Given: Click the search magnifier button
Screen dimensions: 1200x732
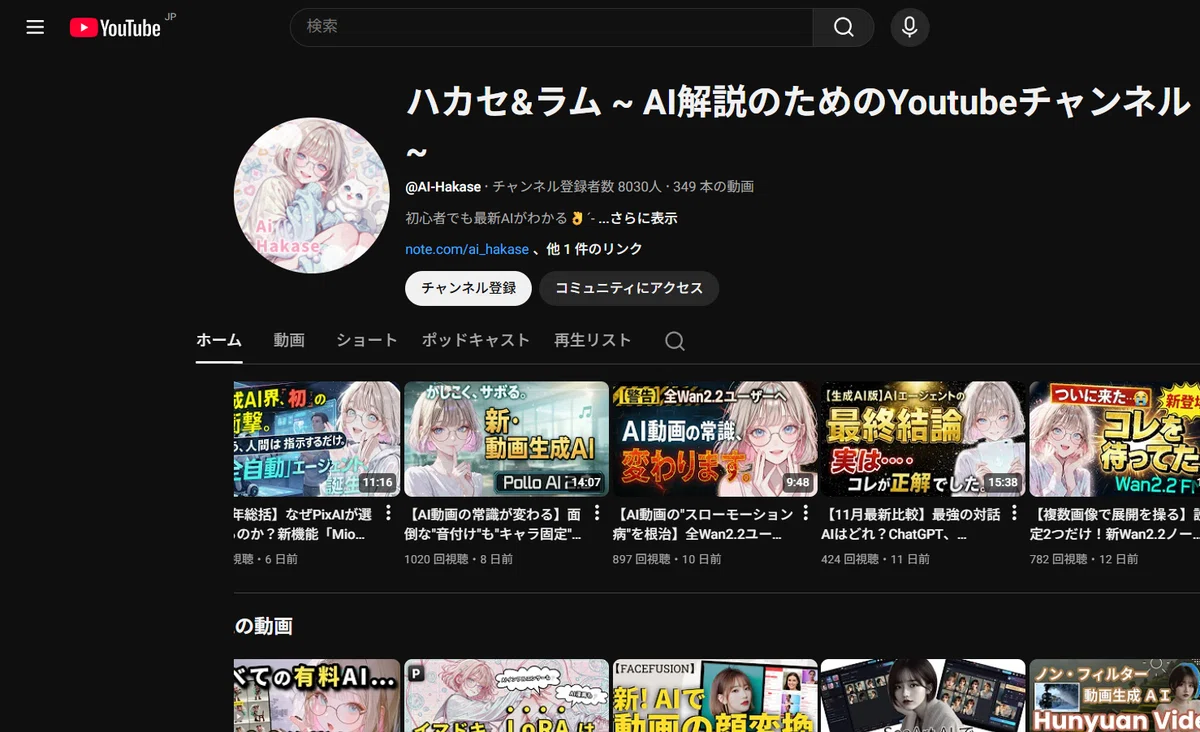Looking at the screenshot, I should tap(843, 27).
